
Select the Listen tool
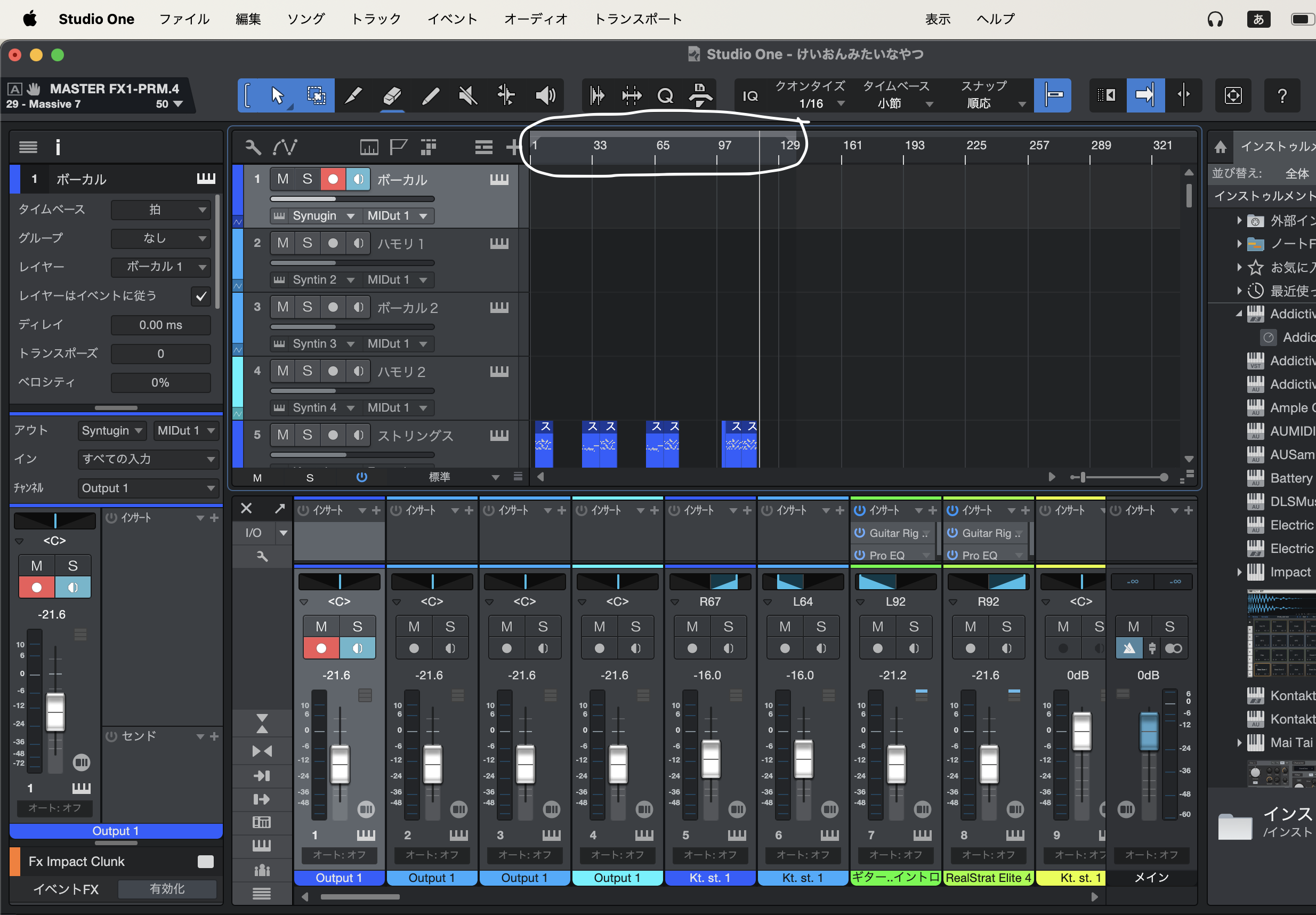(x=544, y=95)
